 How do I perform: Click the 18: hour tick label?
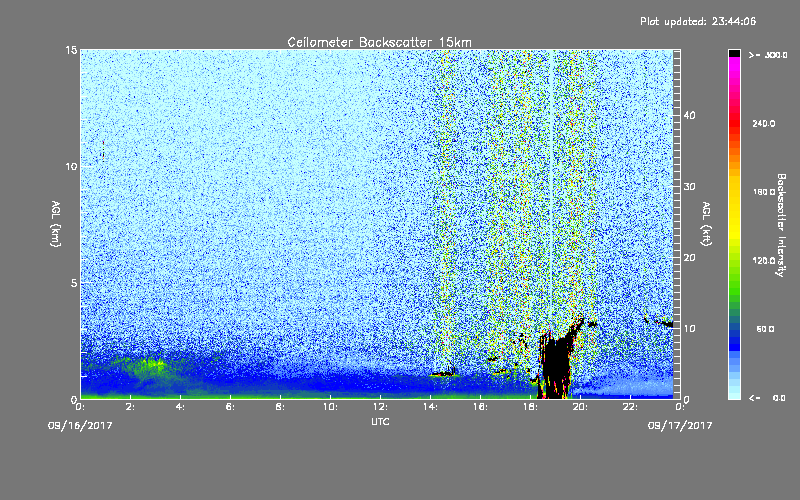530,407
